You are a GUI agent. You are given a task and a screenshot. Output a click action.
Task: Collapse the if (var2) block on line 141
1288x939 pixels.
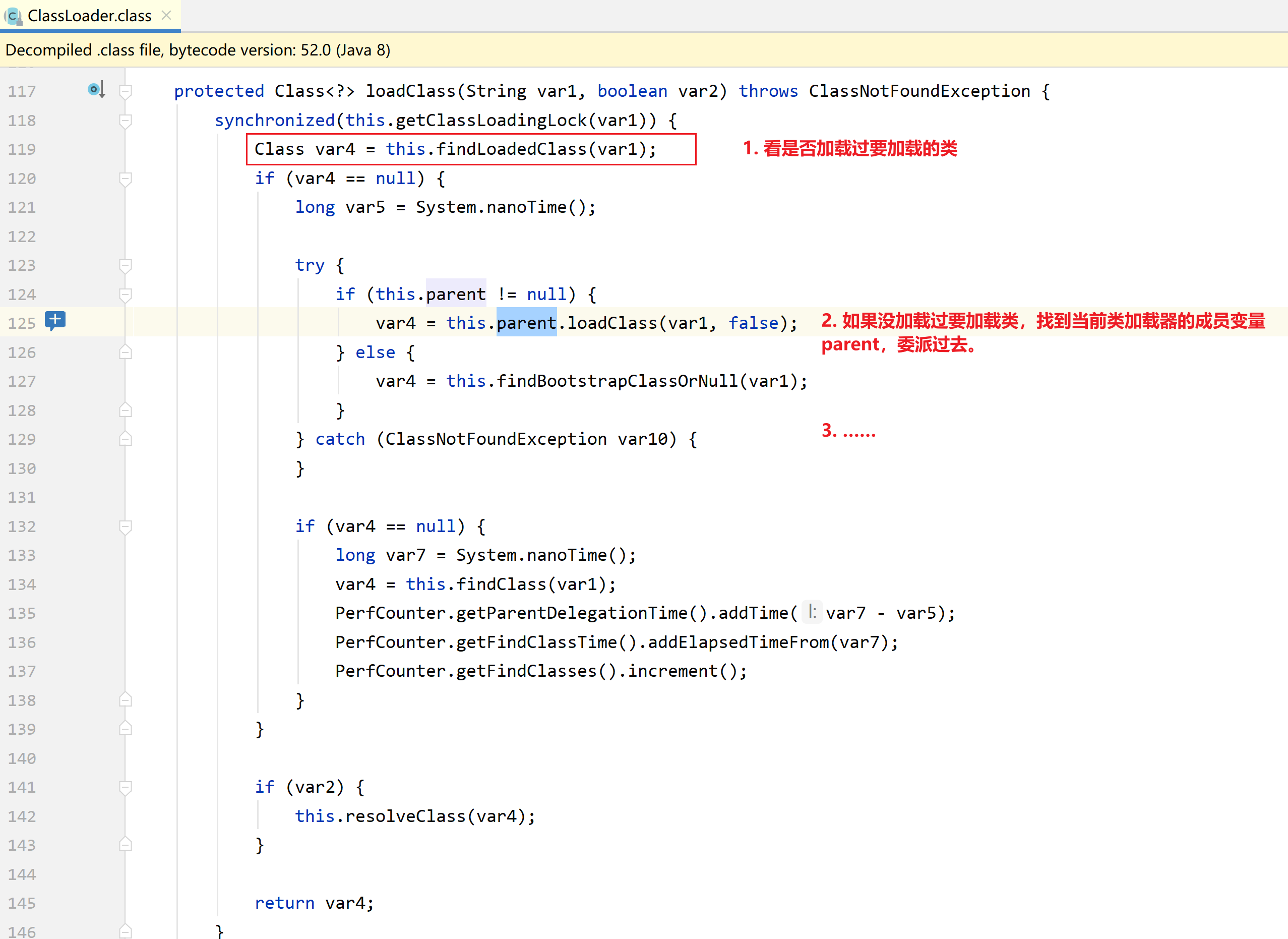pyautogui.click(x=126, y=787)
